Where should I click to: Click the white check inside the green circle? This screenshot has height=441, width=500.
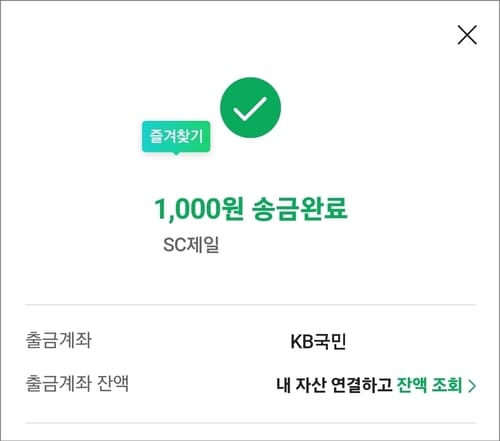[250, 109]
